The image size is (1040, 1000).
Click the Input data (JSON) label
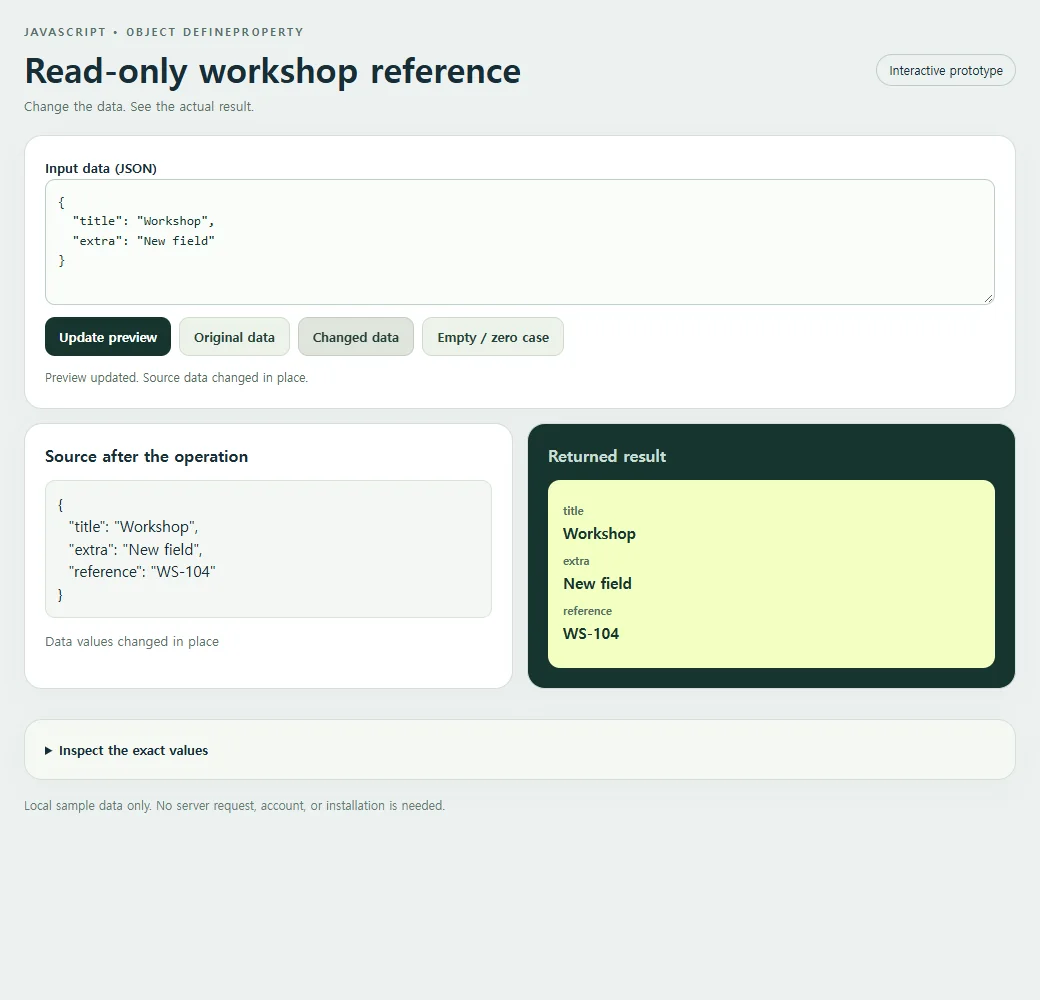click(x=101, y=168)
